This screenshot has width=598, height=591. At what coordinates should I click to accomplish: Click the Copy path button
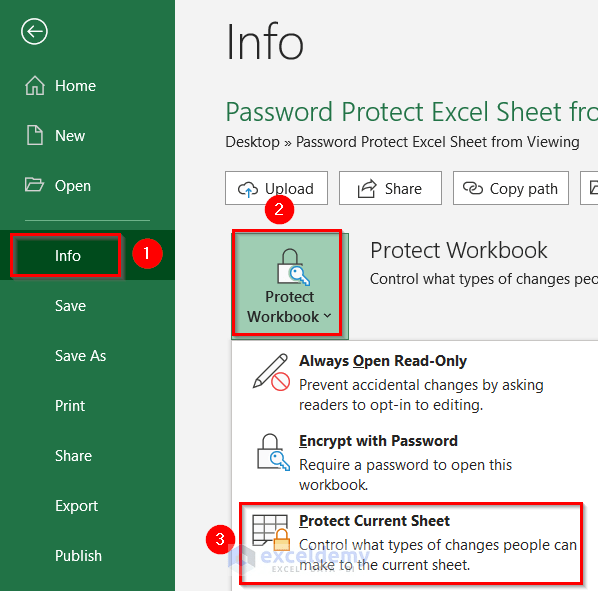coord(511,188)
